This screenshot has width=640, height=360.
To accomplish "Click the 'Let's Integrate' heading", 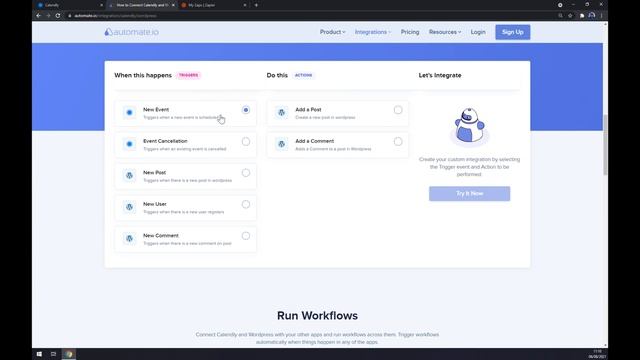I will pyautogui.click(x=440, y=75).
